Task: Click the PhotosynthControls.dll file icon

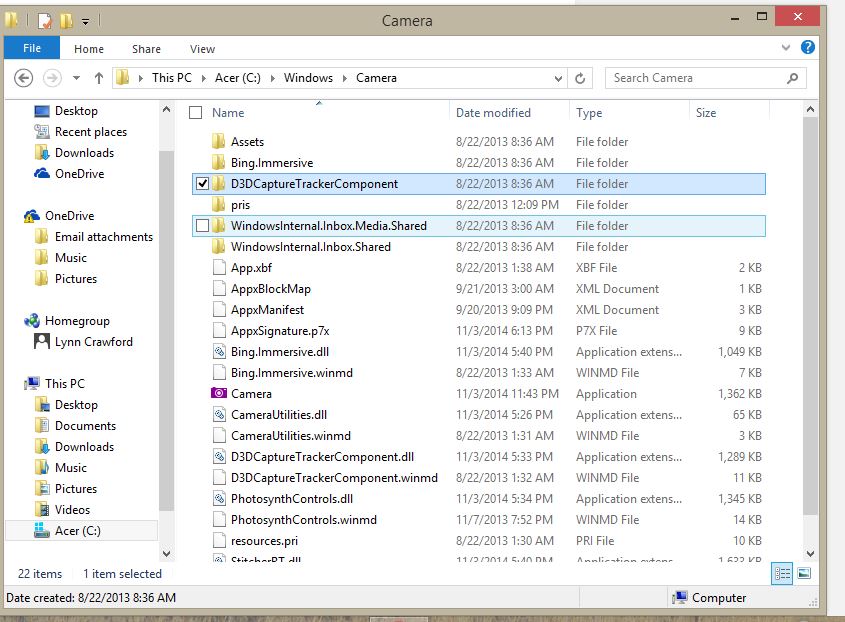Action: click(219, 499)
